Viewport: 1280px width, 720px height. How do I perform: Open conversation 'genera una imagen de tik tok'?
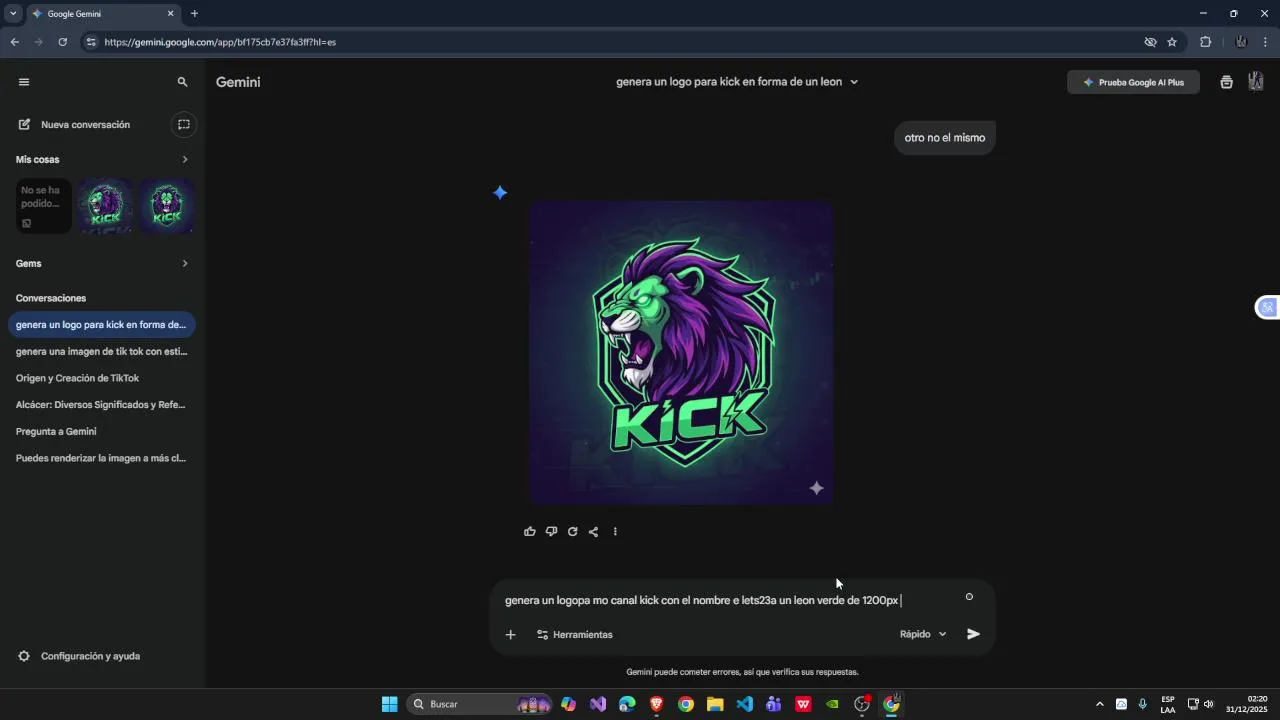click(x=101, y=352)
